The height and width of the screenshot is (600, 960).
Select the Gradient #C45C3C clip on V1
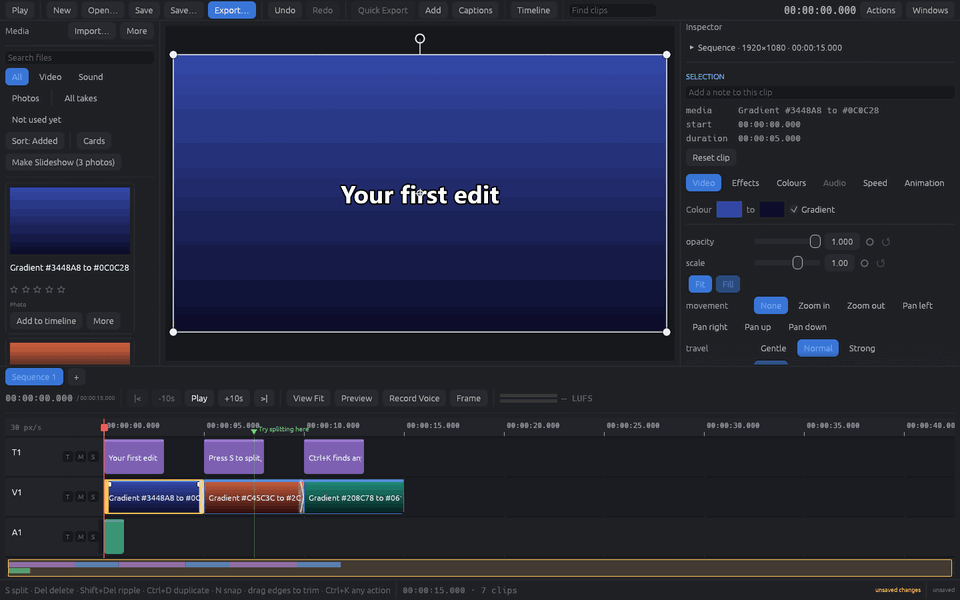click(253, 497)
